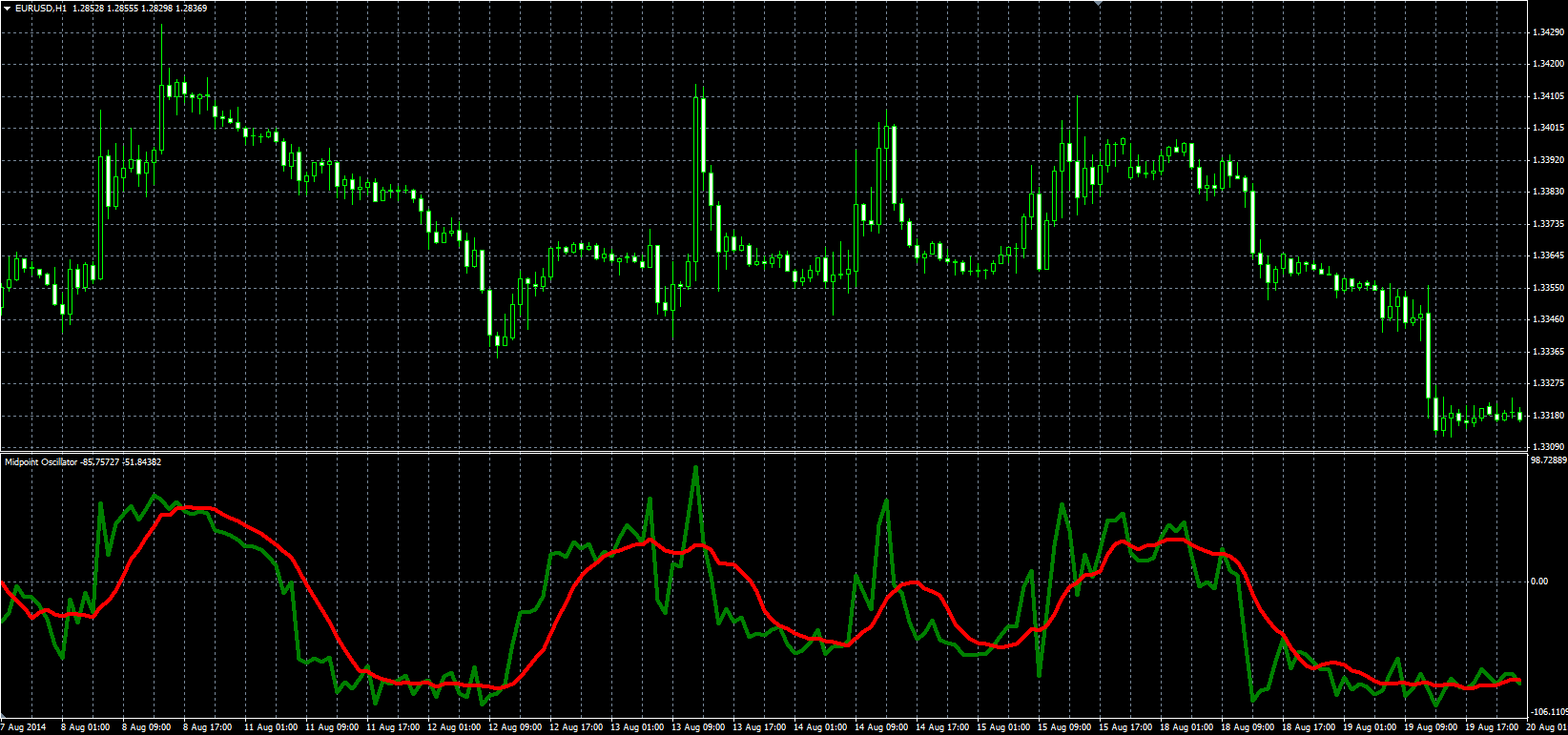Click the 14 Aug 01:00 time label
The width and height of the screenshot is (1568, 735).
820,727
